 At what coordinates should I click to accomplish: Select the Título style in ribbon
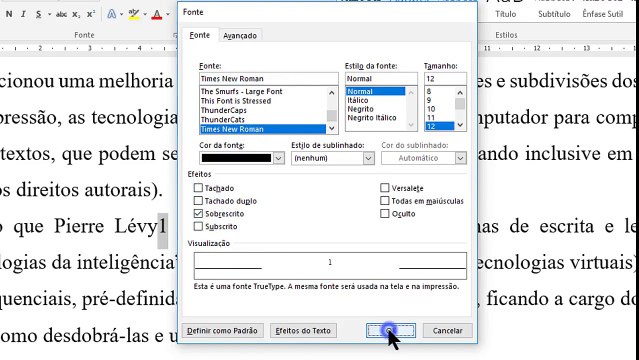pyautogui.click(x=506, y=14)
